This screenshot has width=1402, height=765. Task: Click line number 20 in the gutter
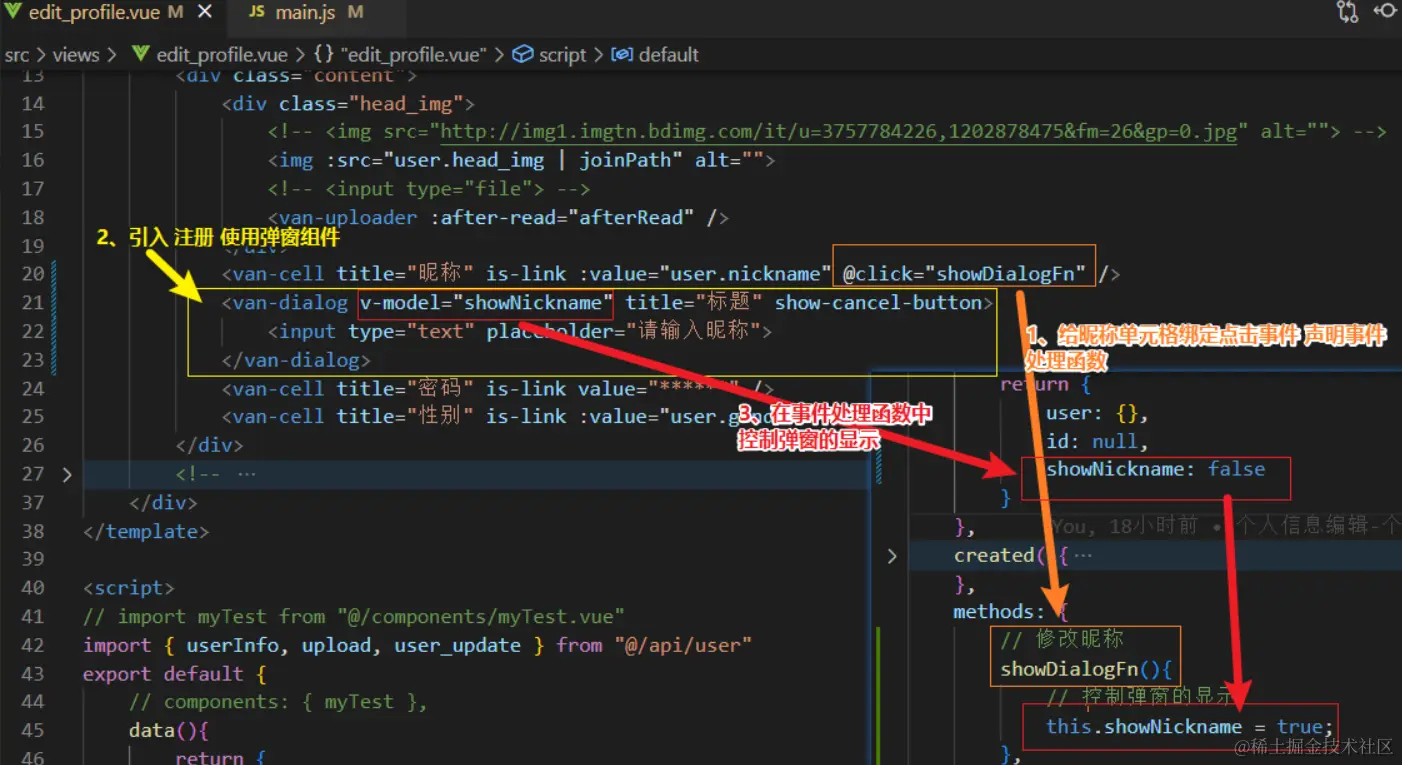coord(33,274)
